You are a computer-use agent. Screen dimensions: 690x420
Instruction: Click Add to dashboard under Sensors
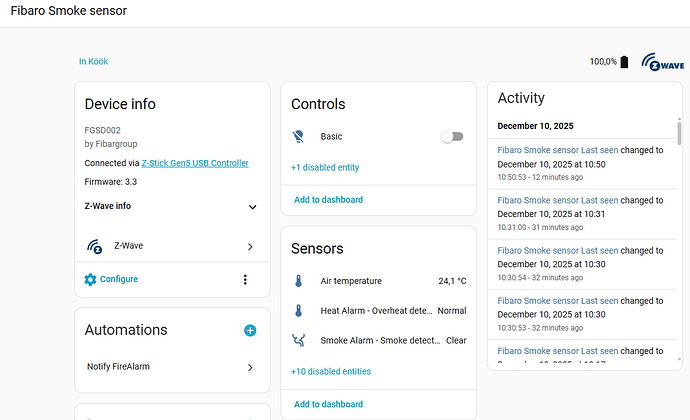pos(328,404)
